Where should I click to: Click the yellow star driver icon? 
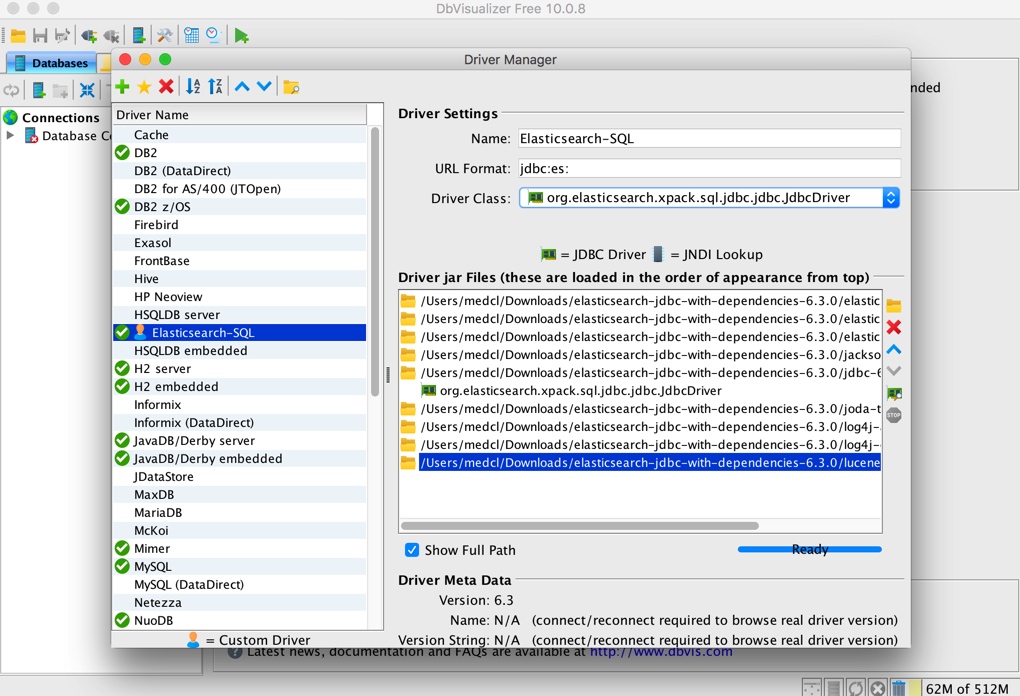click(144, 87)
